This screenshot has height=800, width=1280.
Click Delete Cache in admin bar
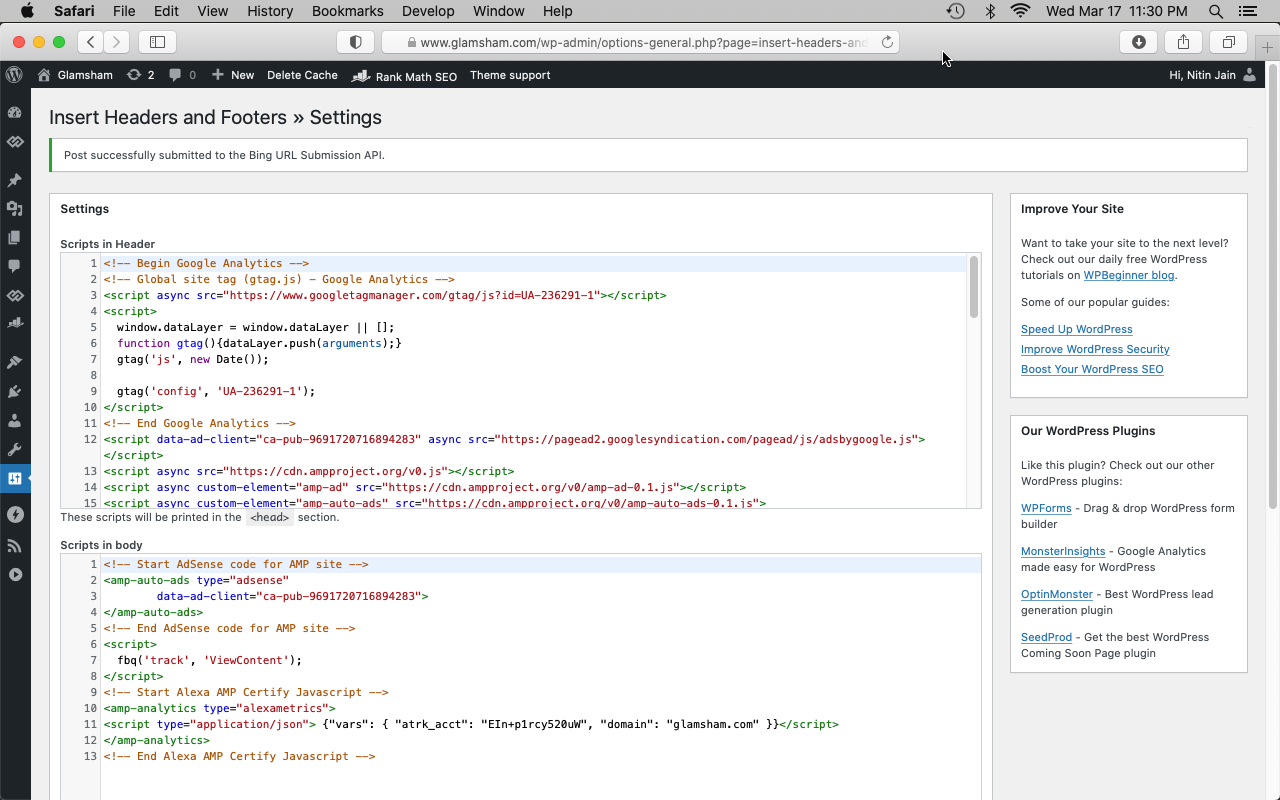pyautogui.click(x=302, y=75)
